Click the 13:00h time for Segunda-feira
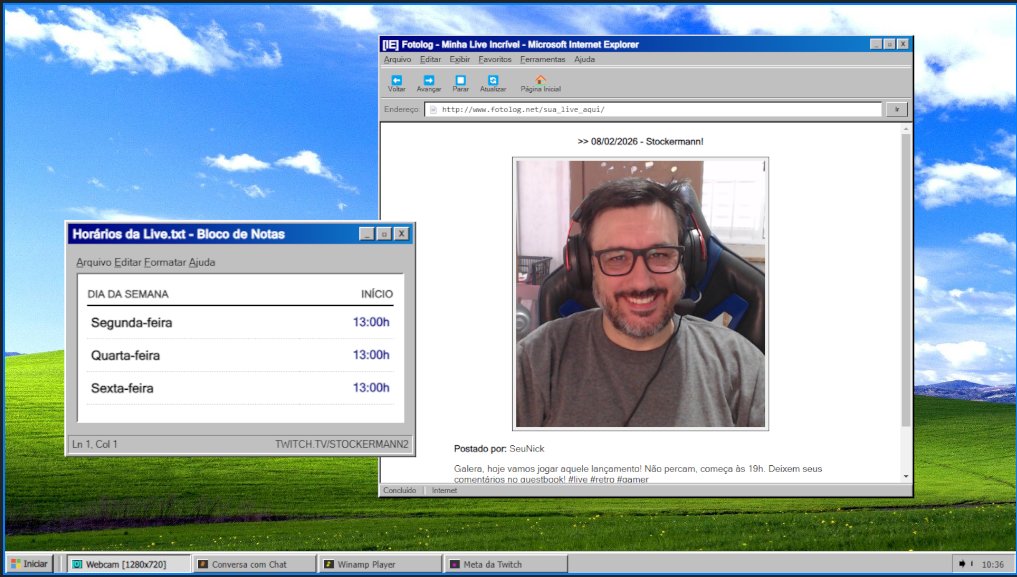This screenshot has width=1017, height=577. coord(371,322)
